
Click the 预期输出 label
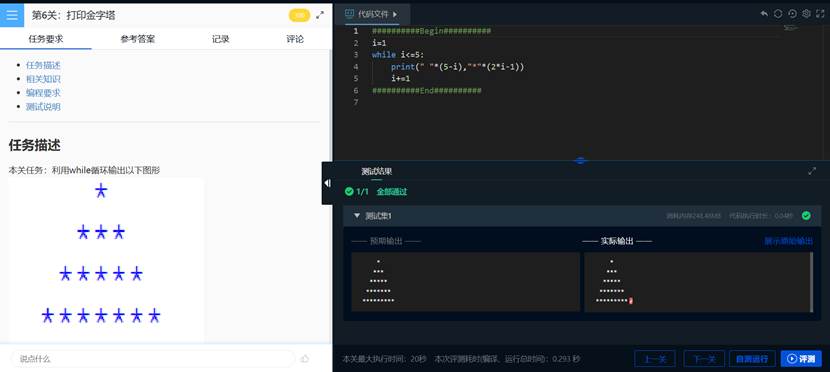[x=386, y=241]
